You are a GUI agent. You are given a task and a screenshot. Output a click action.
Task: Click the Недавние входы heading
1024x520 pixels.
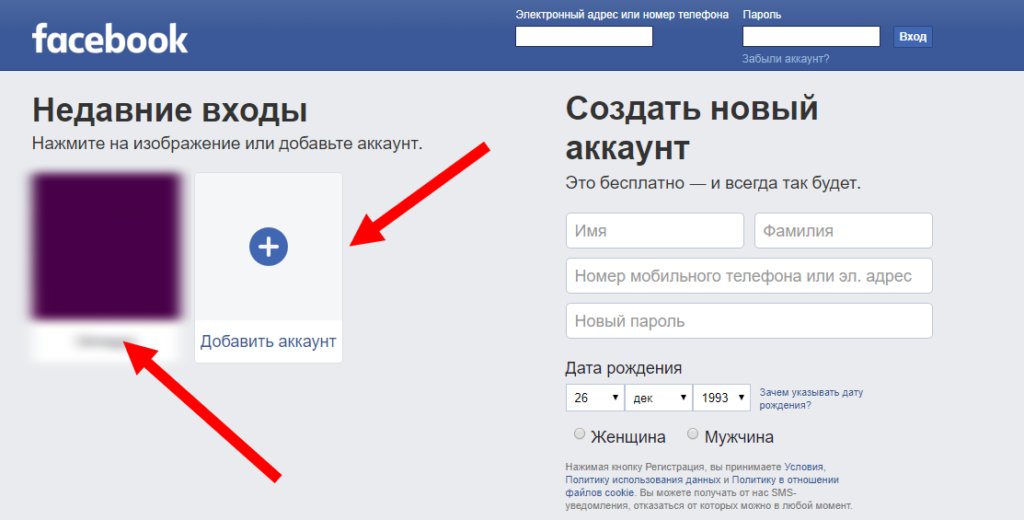(170, 110)
